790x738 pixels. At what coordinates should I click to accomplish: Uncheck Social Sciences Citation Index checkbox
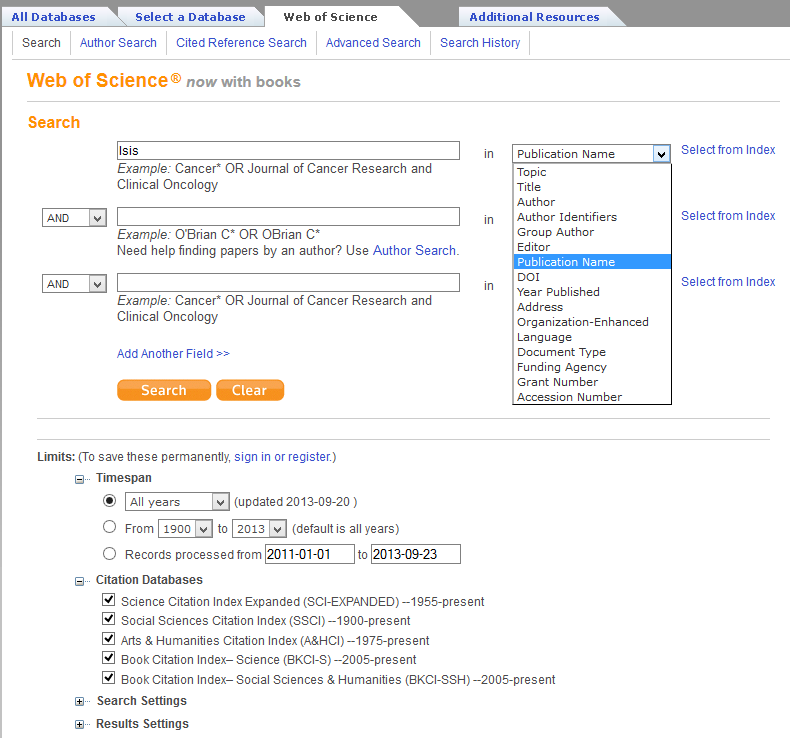(x=108, y=619)
